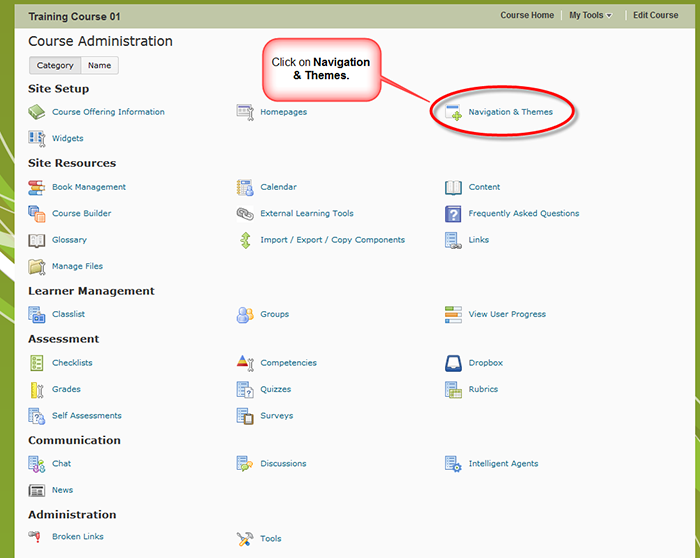Switch to Category view
This screenshot has height=558, width=700.
(55, 66)
